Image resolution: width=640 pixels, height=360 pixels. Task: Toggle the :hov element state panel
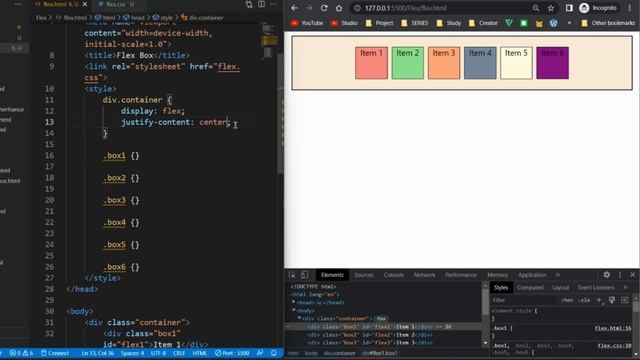coord(567,300)
